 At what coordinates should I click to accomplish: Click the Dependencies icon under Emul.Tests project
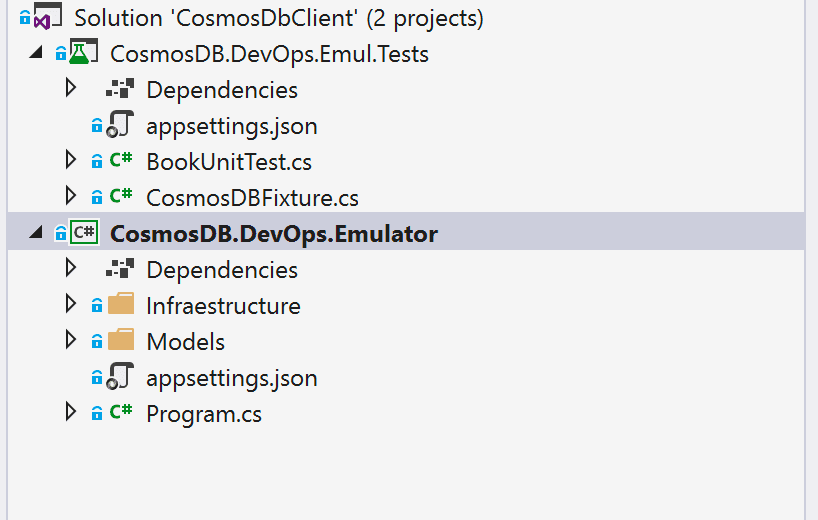[x=120, y=89]
